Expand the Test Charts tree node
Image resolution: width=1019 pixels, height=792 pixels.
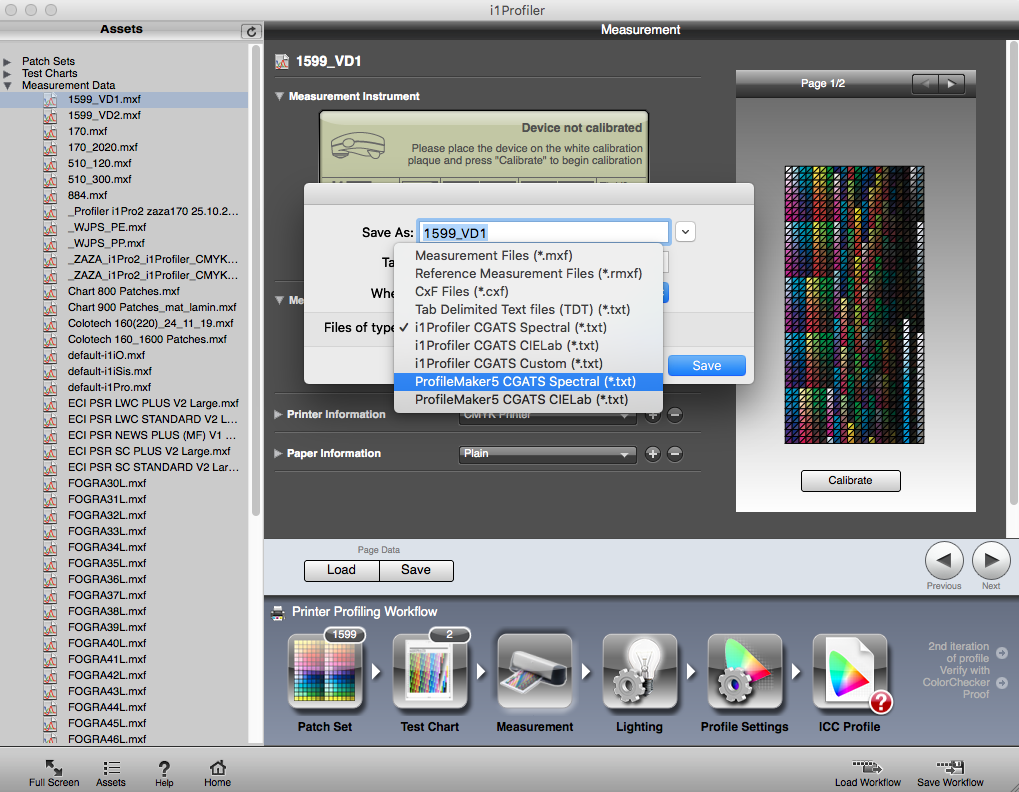click(x=7, y=73)
